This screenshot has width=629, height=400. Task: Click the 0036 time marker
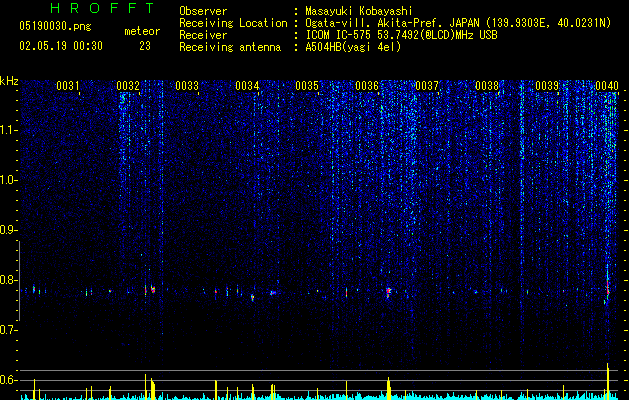click(367, 86)
